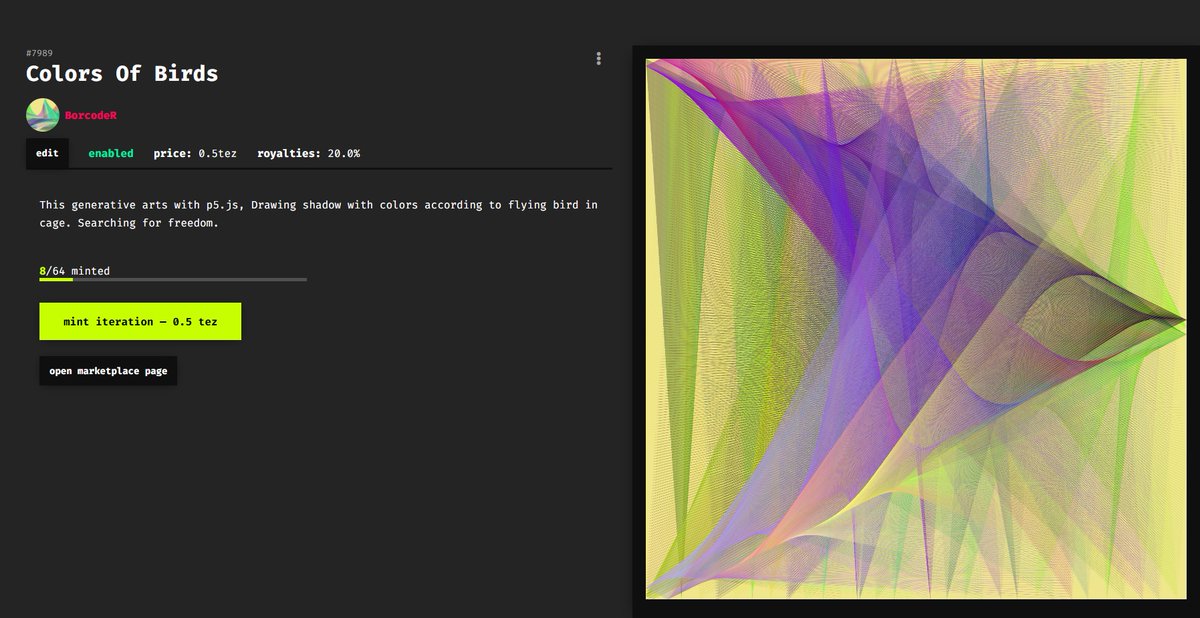Screen dimensions: 1200x618
Task: Click the edit button
Action: (x=47, y=154)
